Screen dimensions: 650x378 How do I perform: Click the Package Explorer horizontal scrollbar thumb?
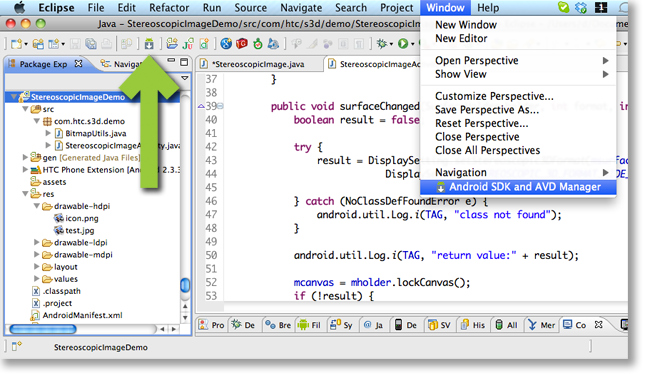pos(43,329)
